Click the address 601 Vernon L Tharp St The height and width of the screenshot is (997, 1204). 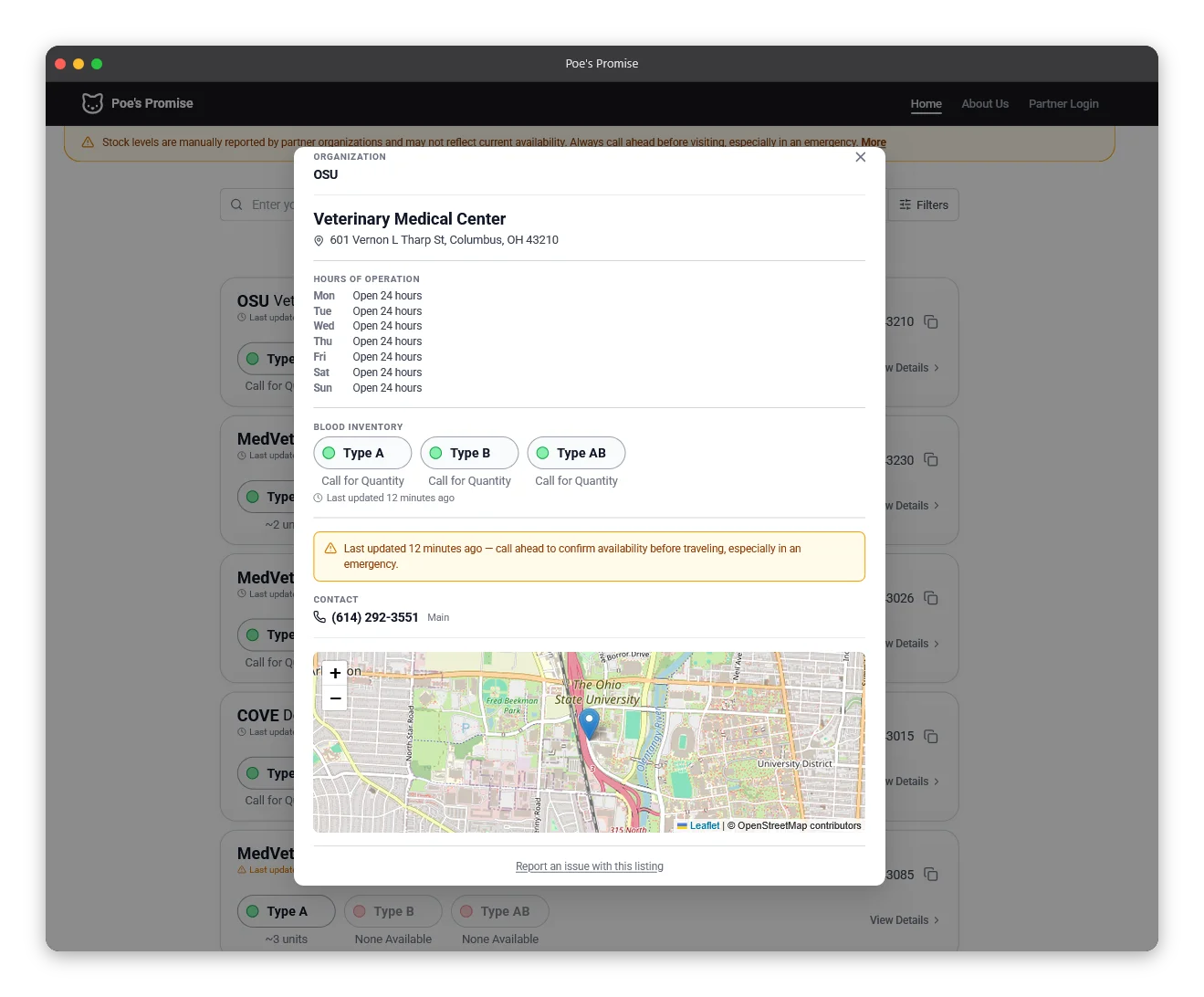coord(445,240)
